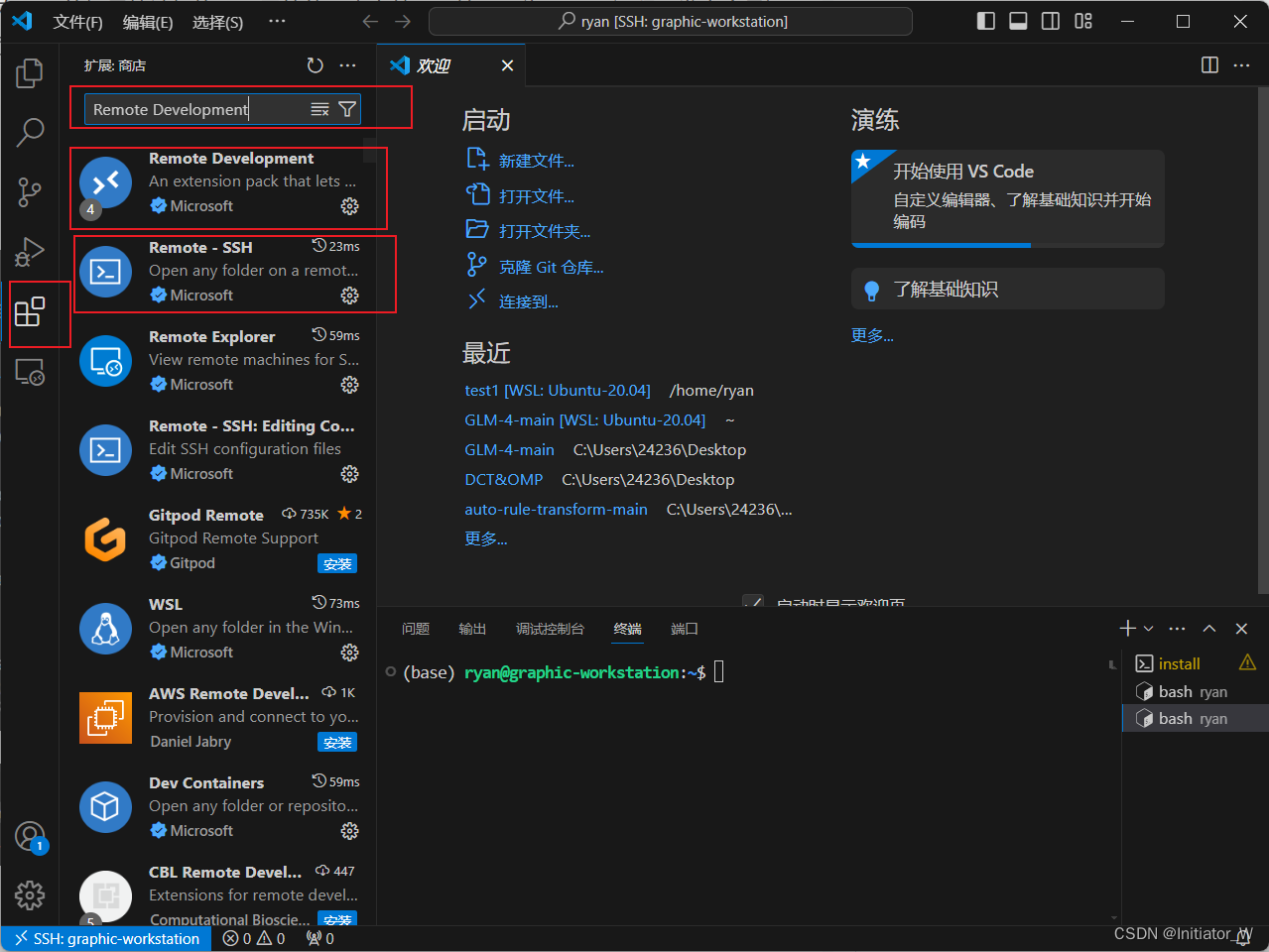Switch to the 端口 panel tab
This screenshot has height=952, width=1269.
click(x=685, y=629)
